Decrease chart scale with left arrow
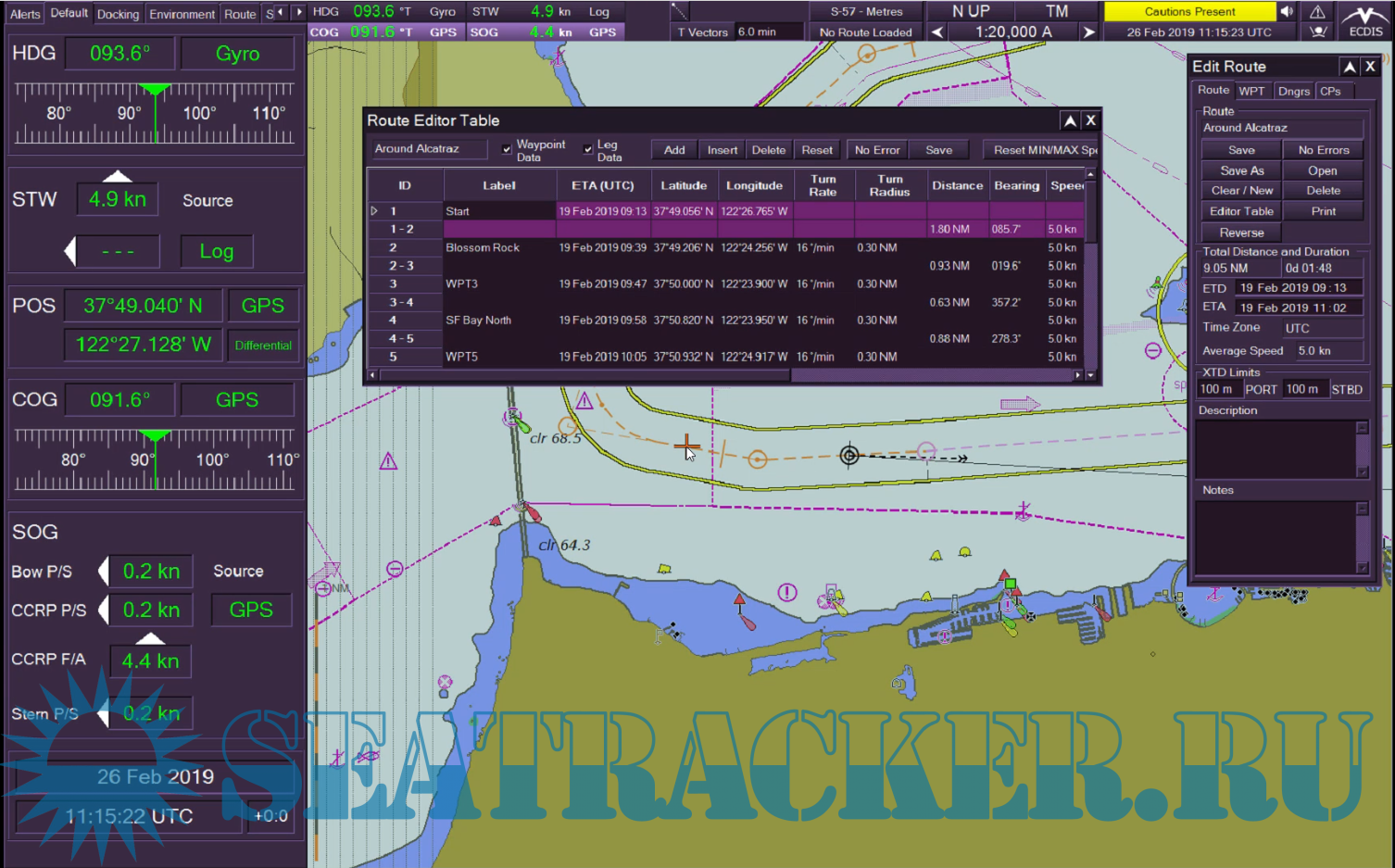This screenshot has width=1395, height=868. pos(937,32)
